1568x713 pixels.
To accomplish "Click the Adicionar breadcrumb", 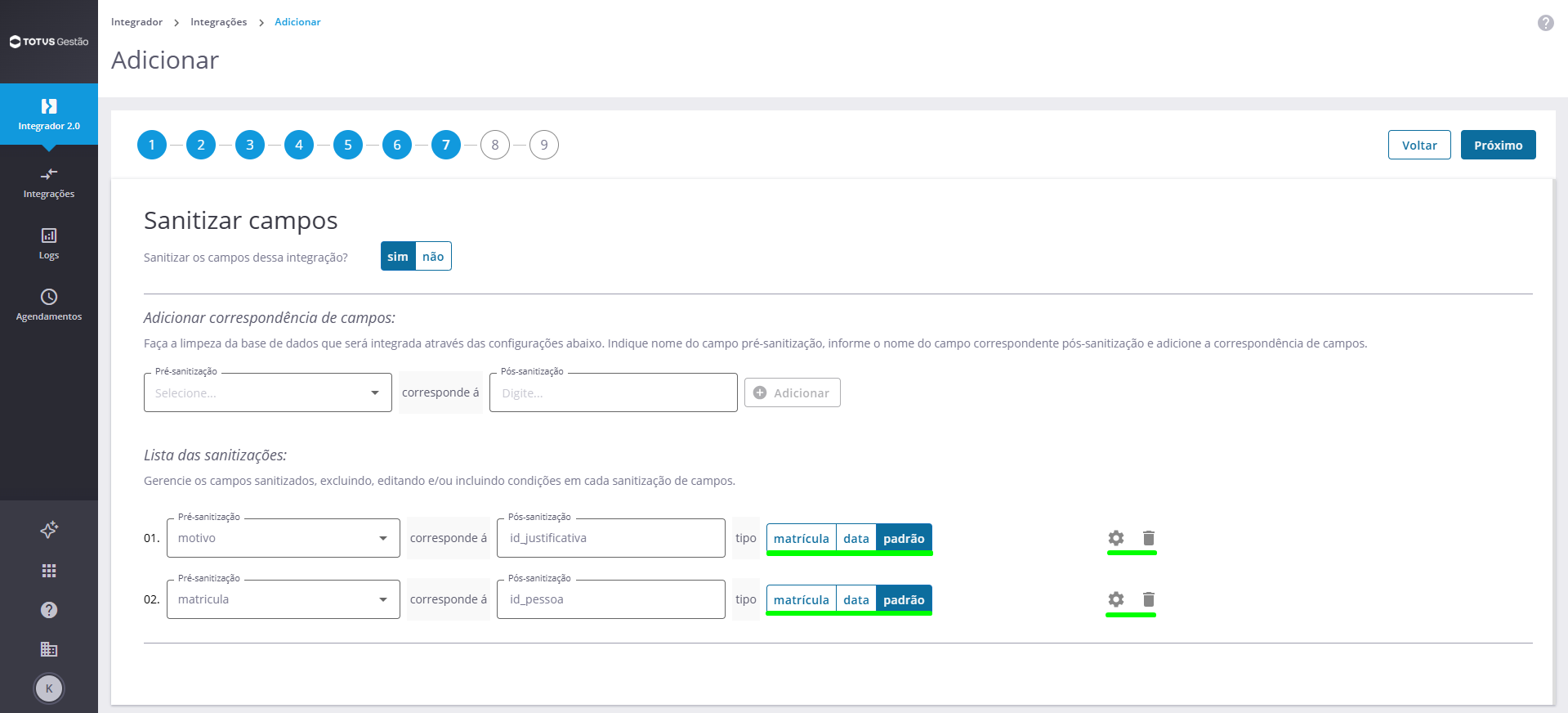I will pos(297,22).
